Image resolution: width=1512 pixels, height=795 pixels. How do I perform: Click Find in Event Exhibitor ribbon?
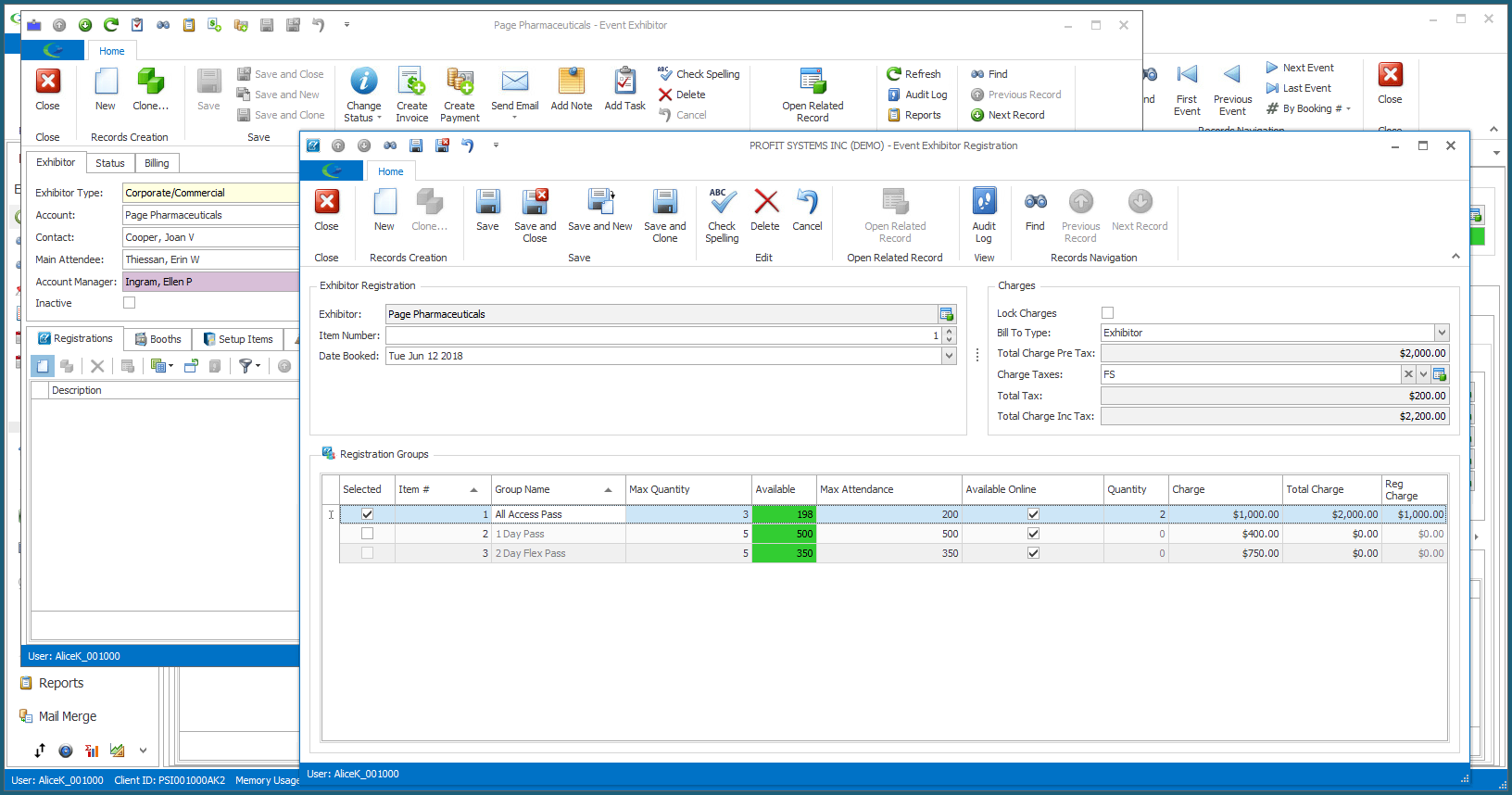coord(989,74)
